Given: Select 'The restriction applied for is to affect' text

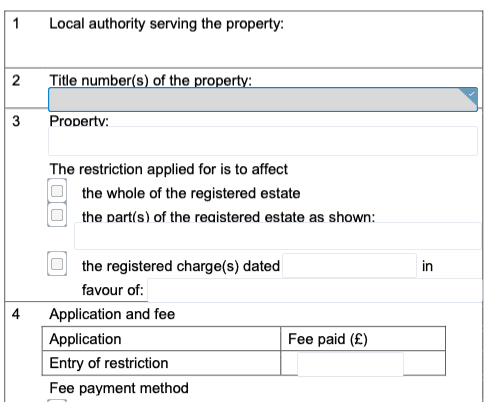Looking at the screenshot, I should (x=168, y=169).
